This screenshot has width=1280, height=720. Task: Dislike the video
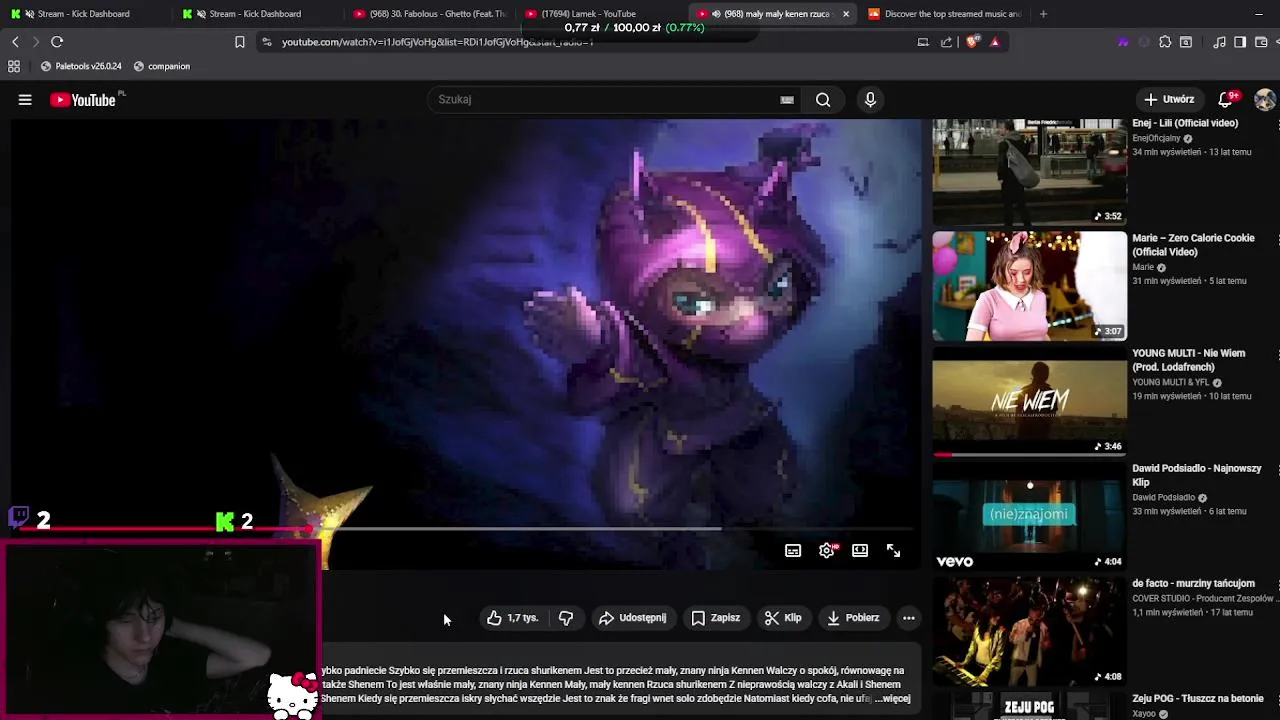pos(566,618)
